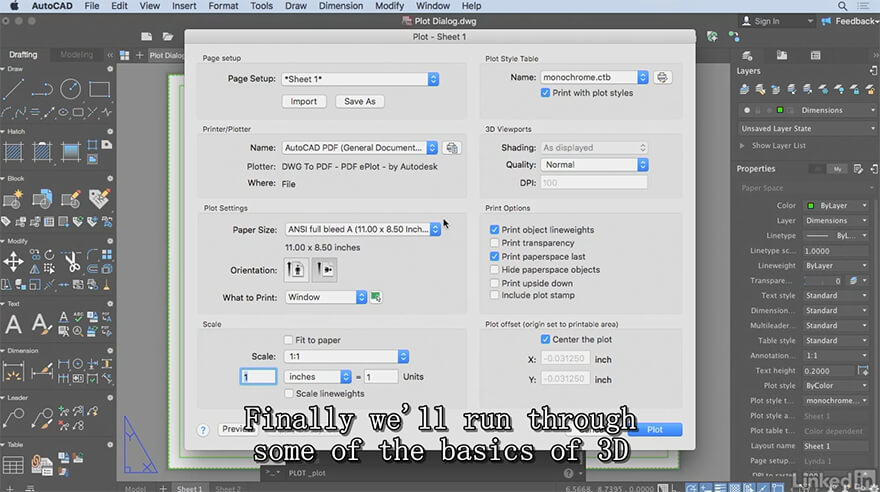Select the Rectangle tool in Draw panel
Image resolution: width=880 pixels, height=492 pixels.
pos(99,89)
